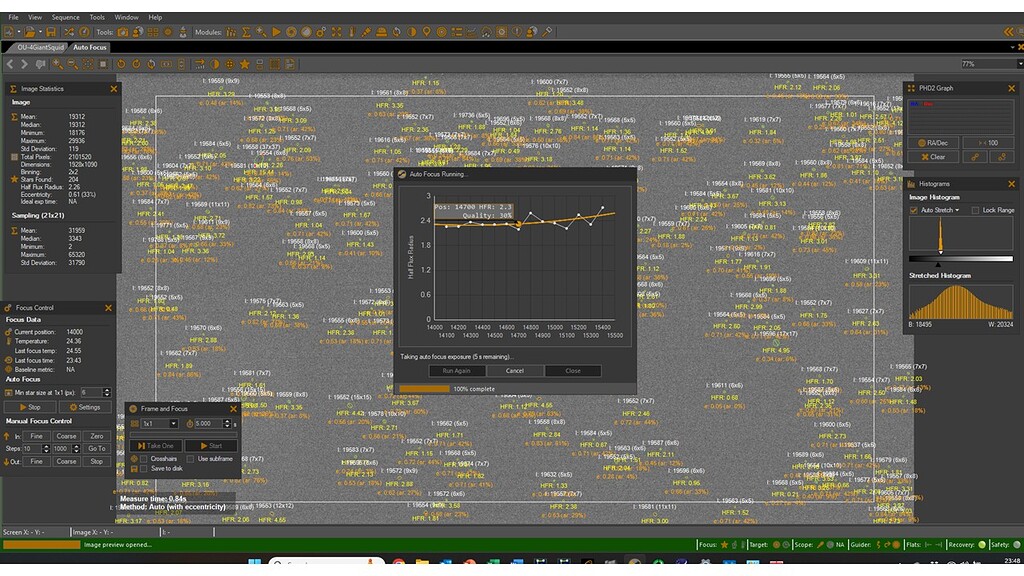Cancel the running auto focus
1024x576 pixels.
pos(514,370)
